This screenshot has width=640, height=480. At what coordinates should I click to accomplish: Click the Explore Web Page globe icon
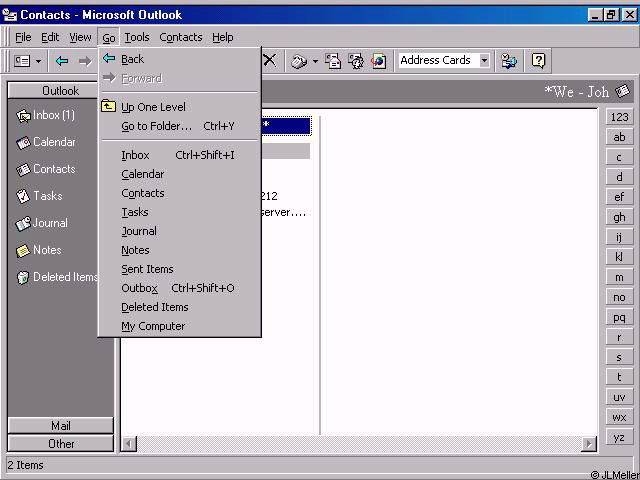click(x=378, y=61)
